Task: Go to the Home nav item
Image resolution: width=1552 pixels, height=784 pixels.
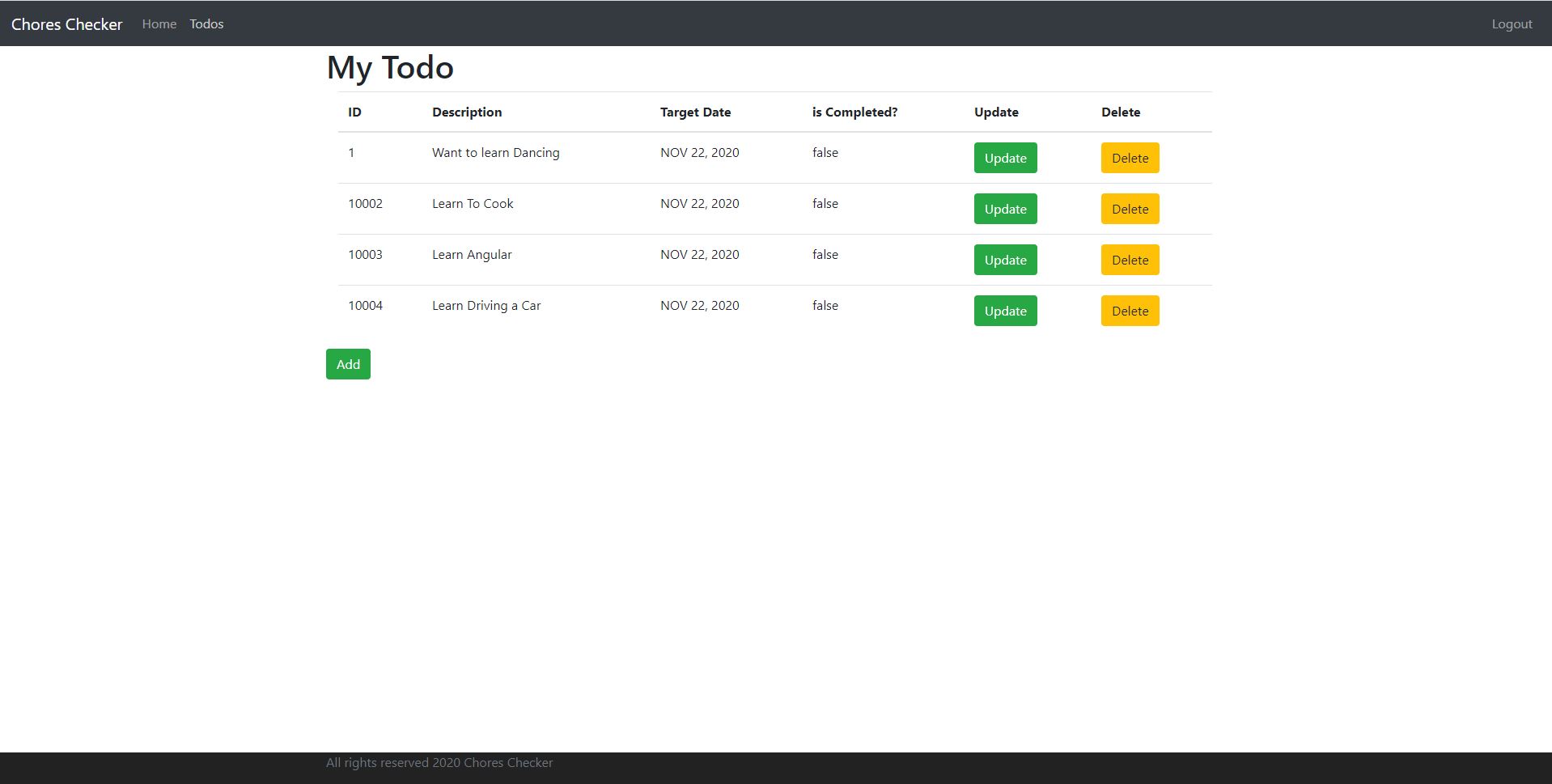Action: coord(159,24)
